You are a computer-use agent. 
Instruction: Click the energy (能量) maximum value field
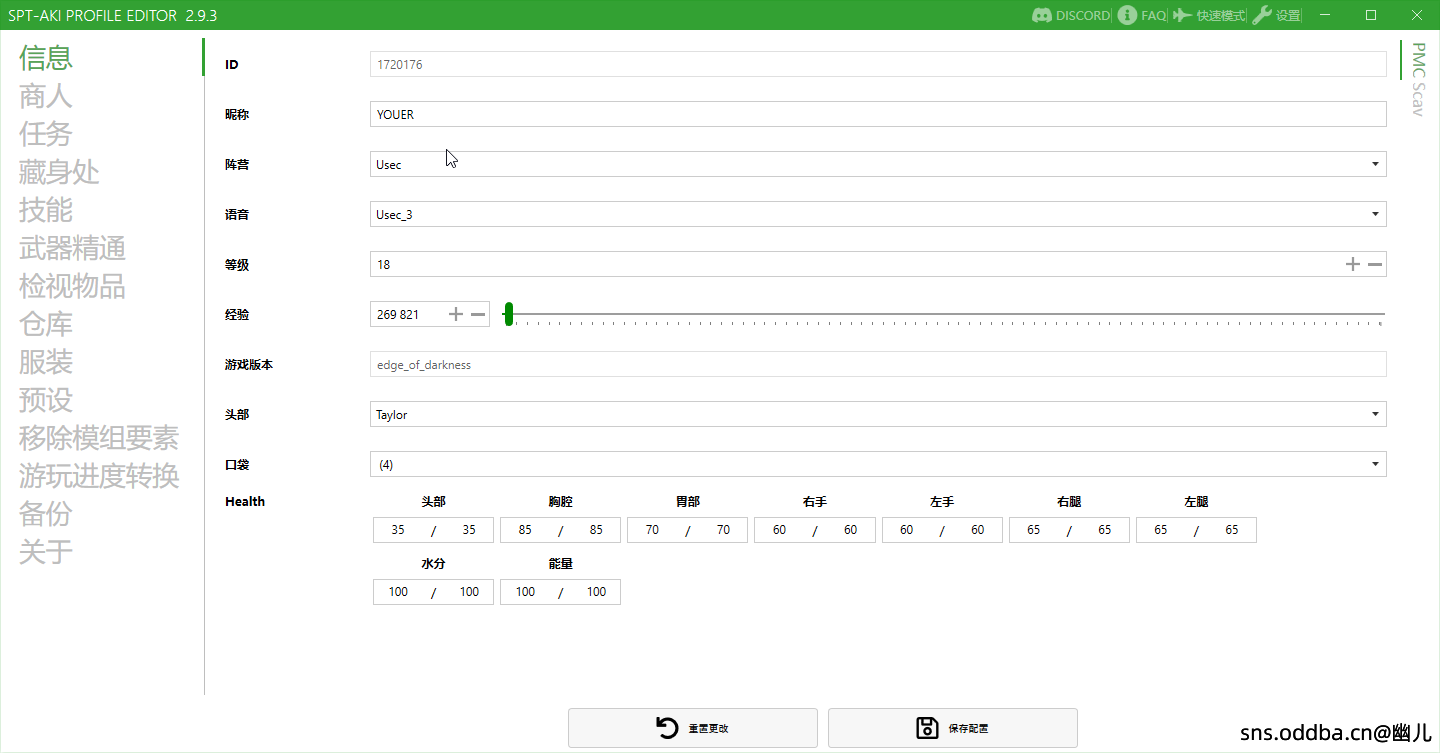(x=596, y=592)
